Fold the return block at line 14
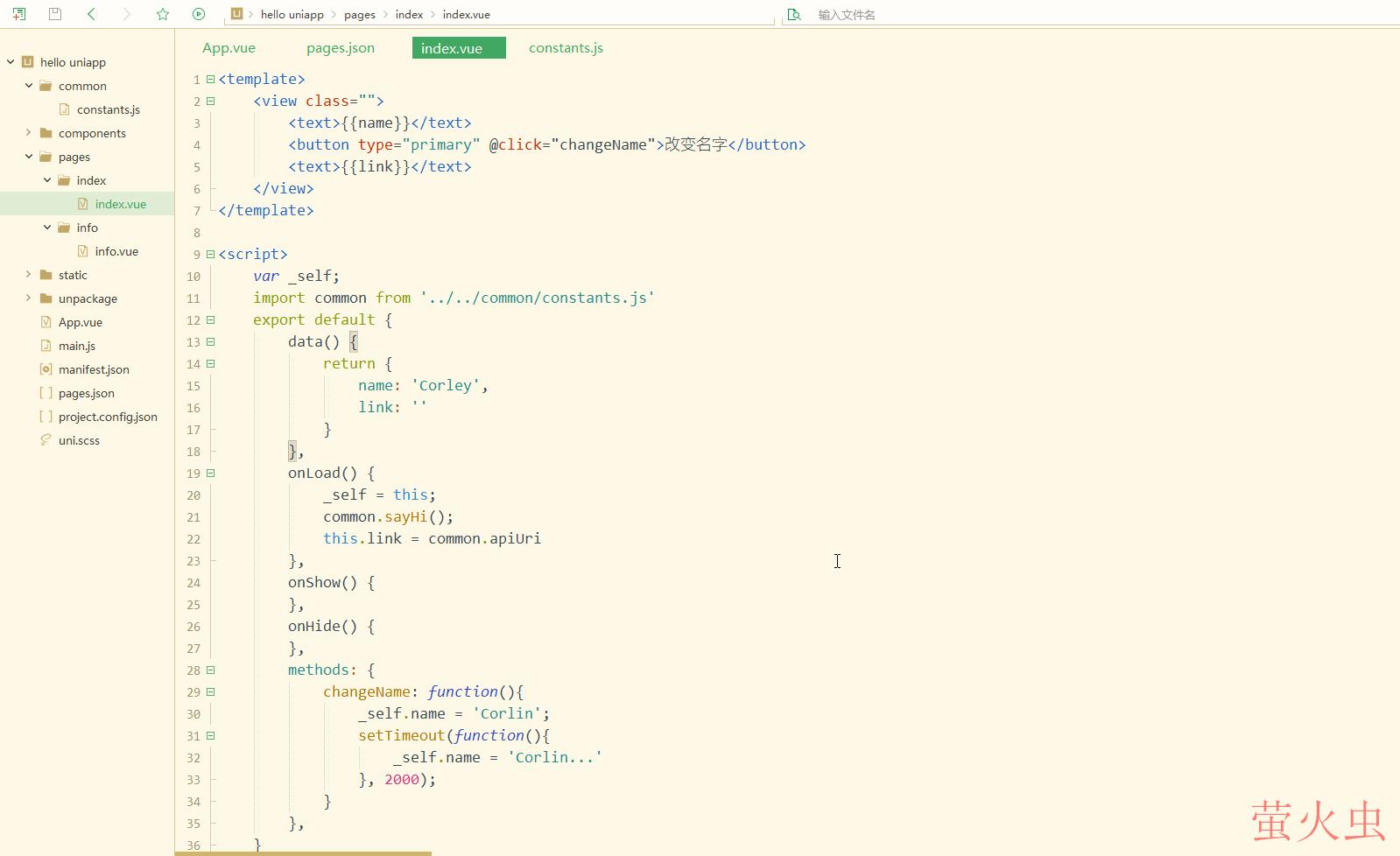1400x856 pixels. (210, 363)
